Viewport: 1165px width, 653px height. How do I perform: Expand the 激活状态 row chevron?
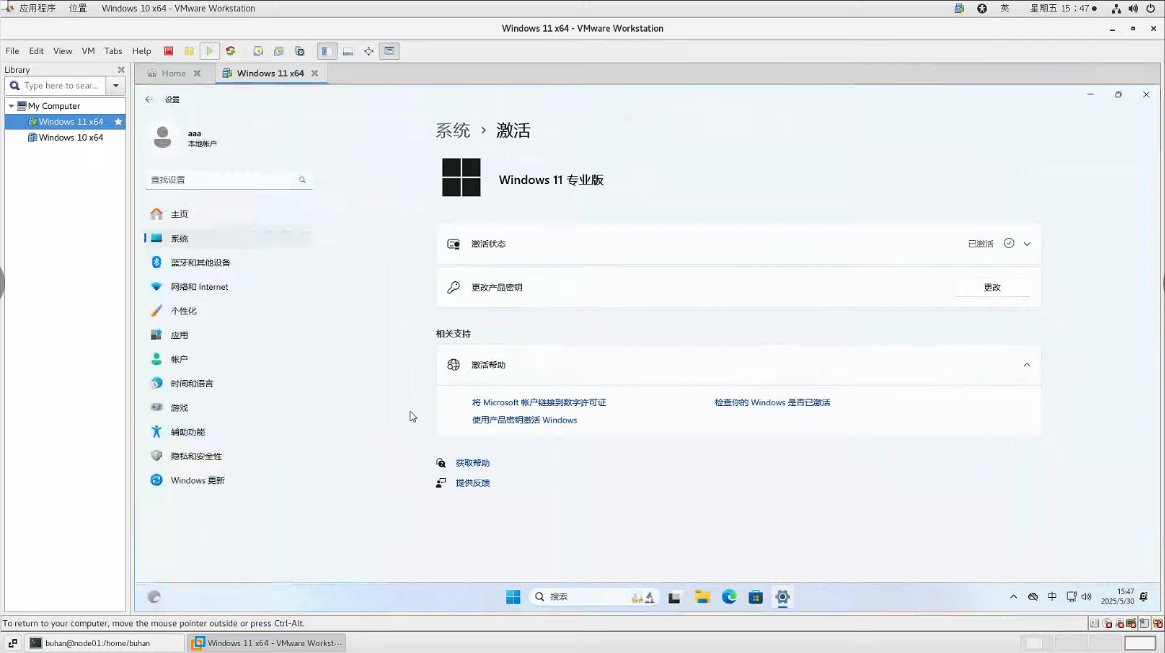1027,244
